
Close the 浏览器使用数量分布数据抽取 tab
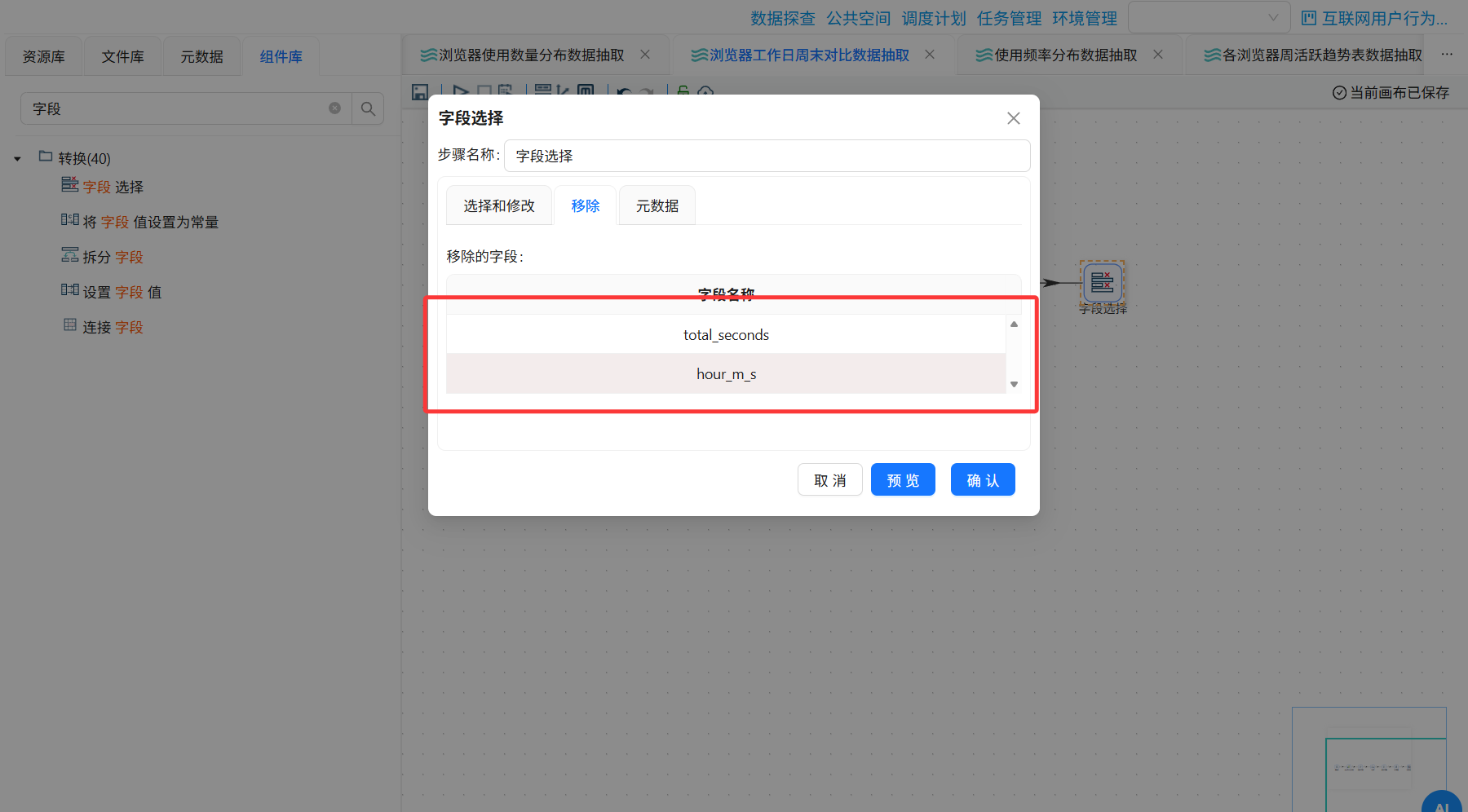645,55
